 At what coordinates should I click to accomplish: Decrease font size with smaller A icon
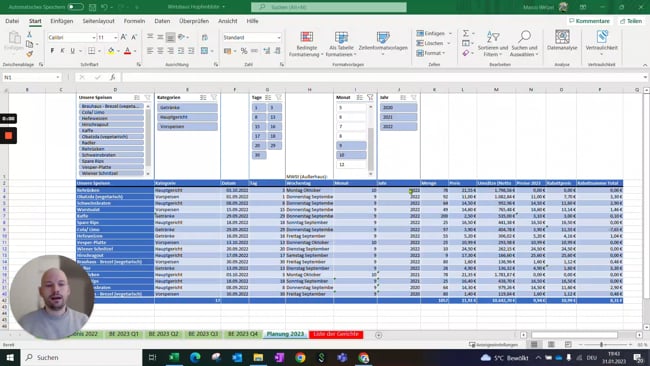tap(134, 37)
